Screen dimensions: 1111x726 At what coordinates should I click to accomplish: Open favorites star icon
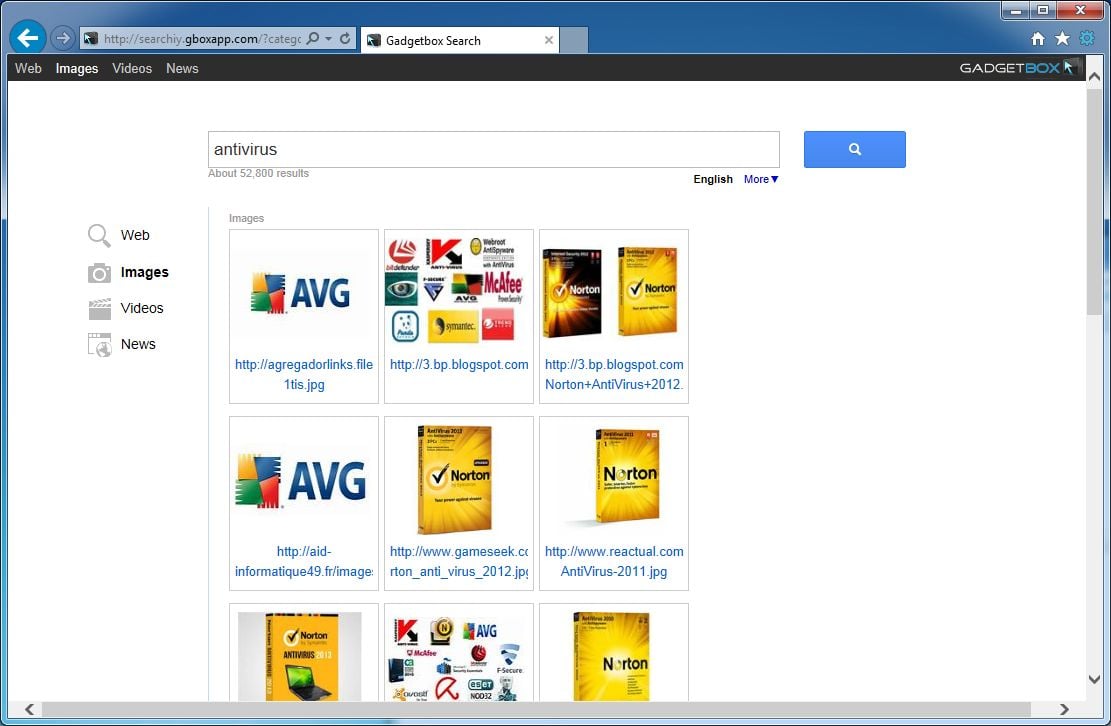tap(1062, 38)
